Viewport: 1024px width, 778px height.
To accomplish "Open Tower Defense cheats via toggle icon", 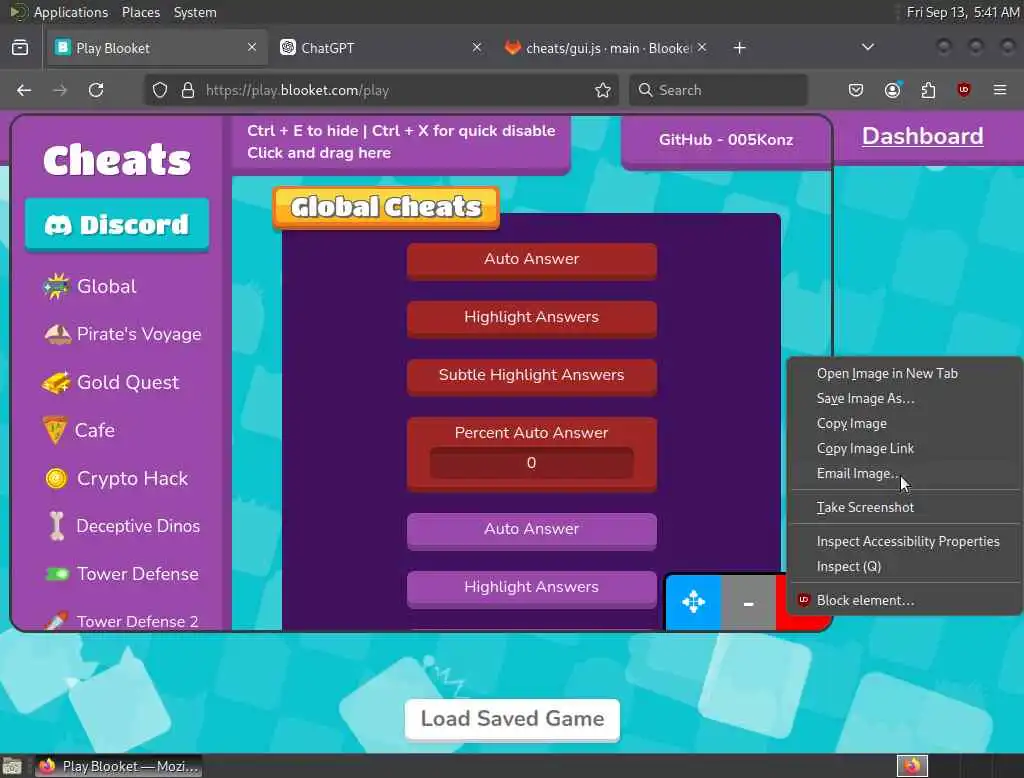I will coord(57,574).
